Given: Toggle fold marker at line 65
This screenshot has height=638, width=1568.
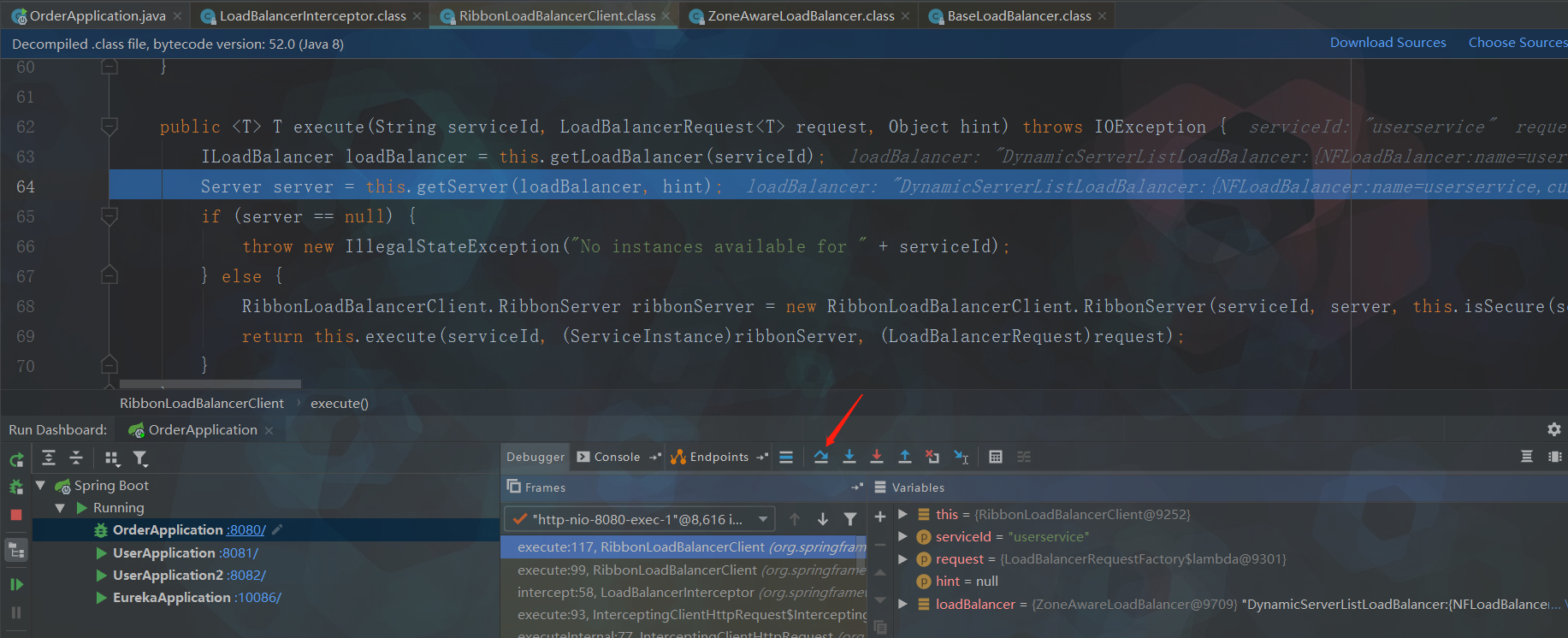Looking at the screenshot, I should pyautogui.click(x=109, y=216).
